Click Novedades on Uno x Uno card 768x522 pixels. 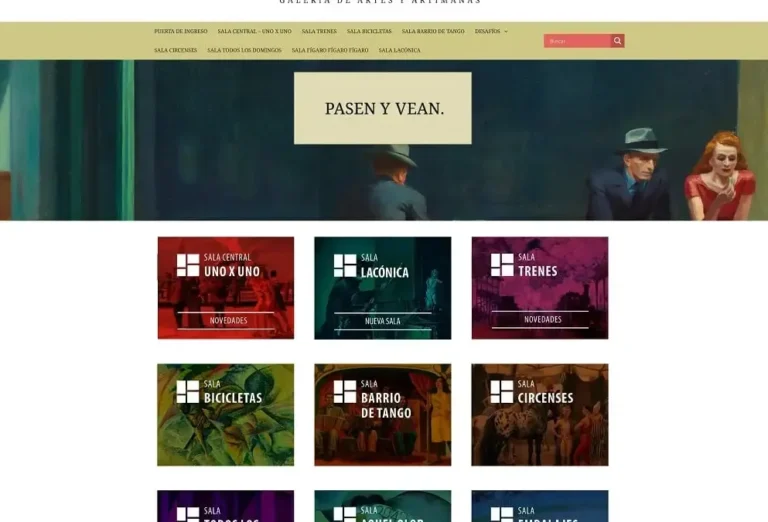pyautogui.click(x=228, y=321)
